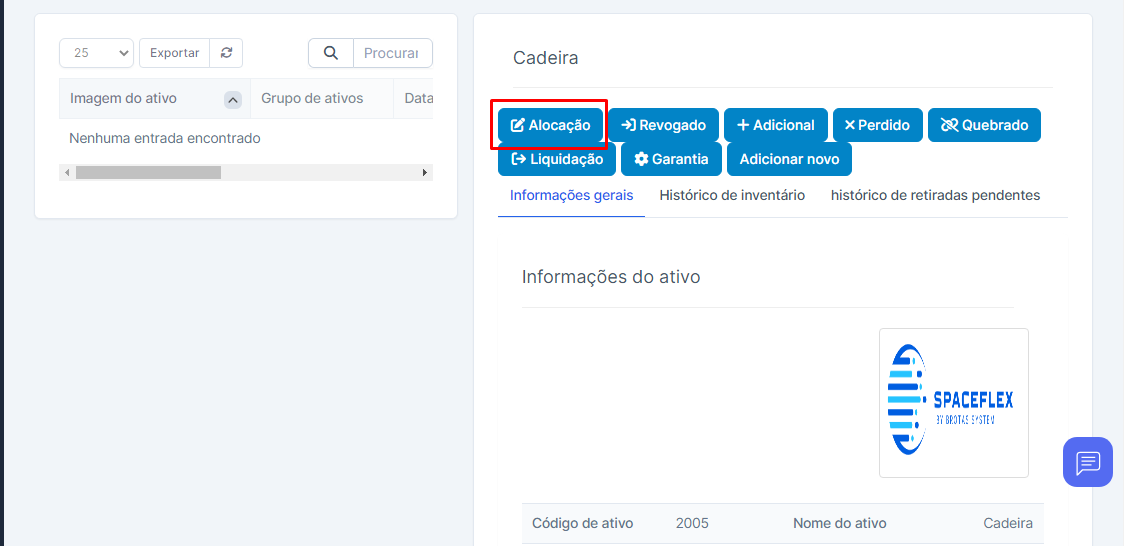The height and width of the screenshot is (546, 1124).
Task: Focus the Procurar search field
Action: (x=392, y=53)
